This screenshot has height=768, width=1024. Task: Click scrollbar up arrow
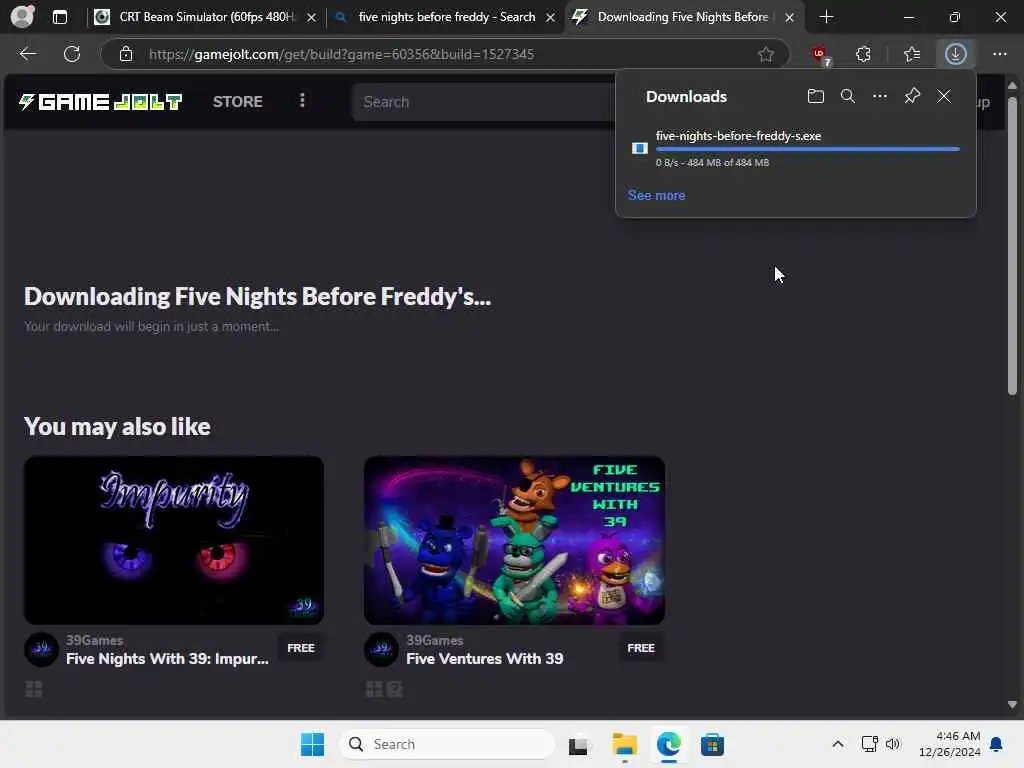[x=1012, y=86]
